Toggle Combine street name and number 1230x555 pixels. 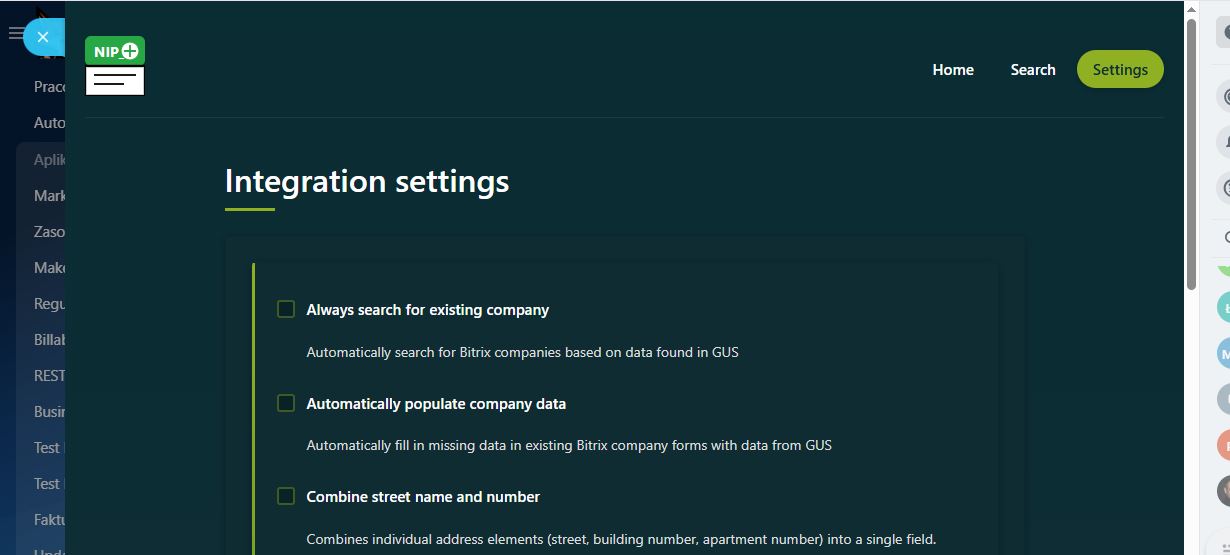coord(286,496)
